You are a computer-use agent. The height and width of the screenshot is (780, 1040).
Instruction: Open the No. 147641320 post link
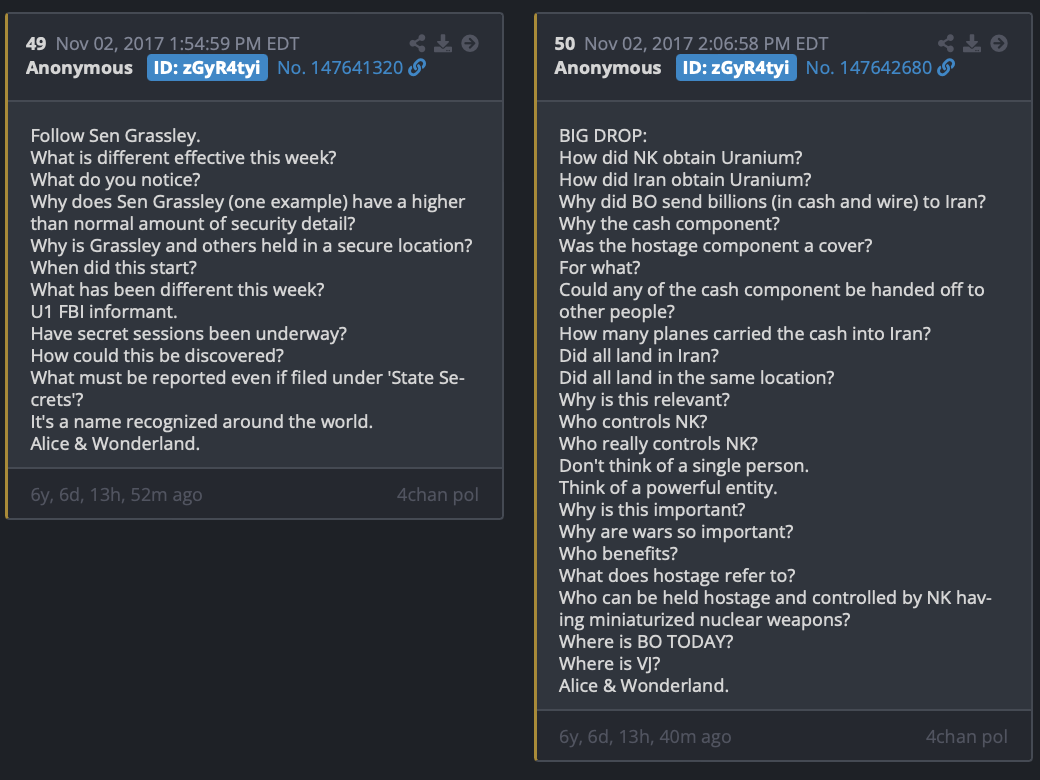tap(340, 68)
